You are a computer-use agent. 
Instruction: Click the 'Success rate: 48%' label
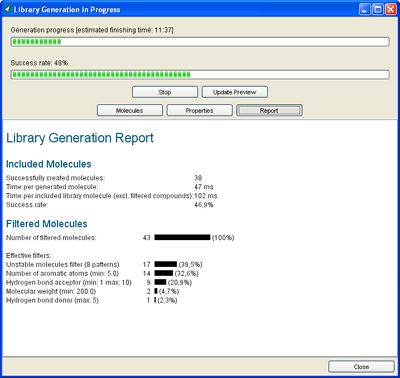[x=39, y=63]
